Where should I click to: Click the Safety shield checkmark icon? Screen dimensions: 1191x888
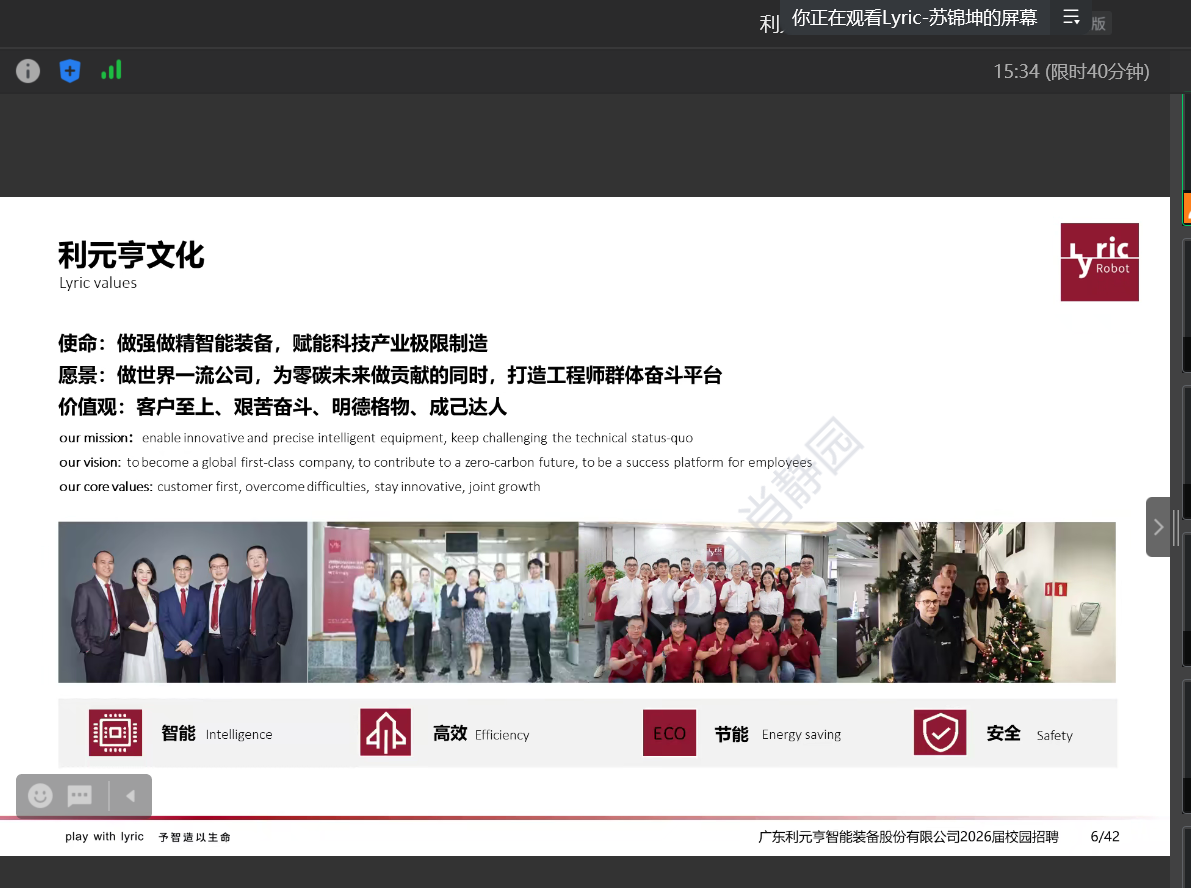pyautogui.click(x=940, y=733)
